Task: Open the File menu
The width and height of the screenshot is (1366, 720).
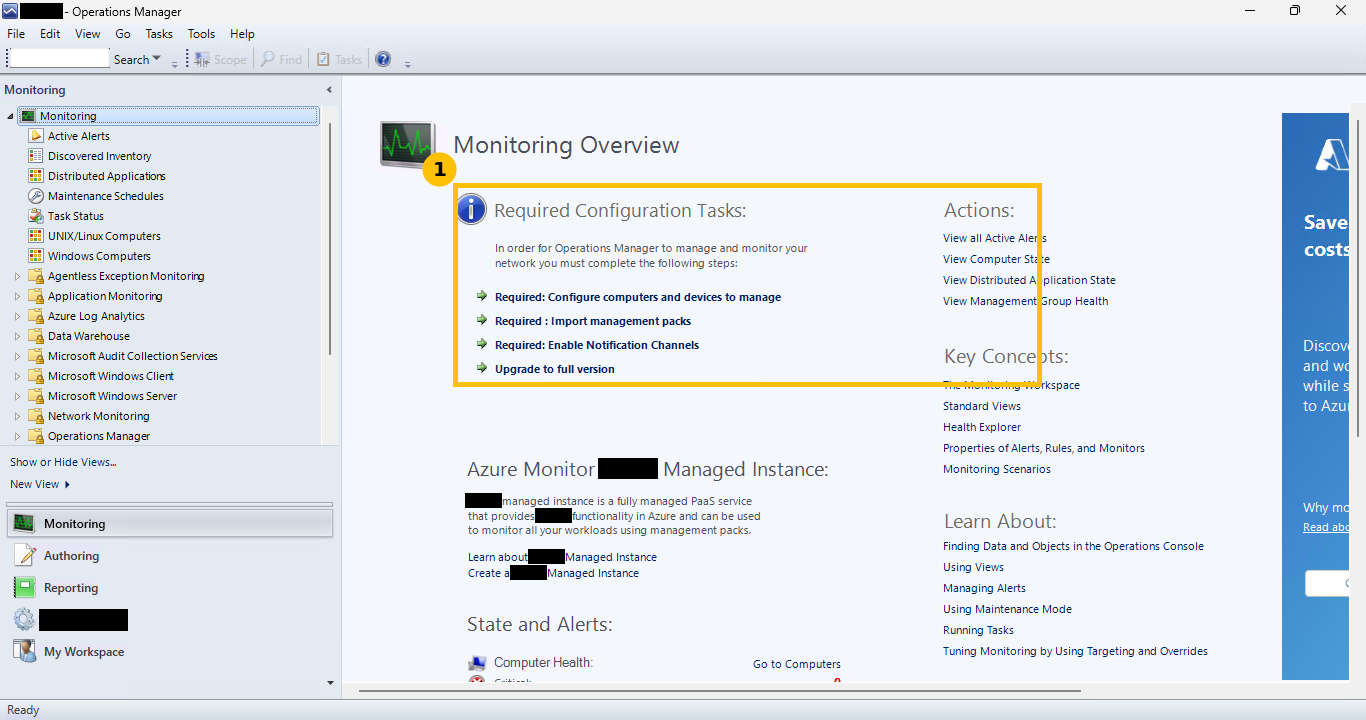Action: click(16, 34)
